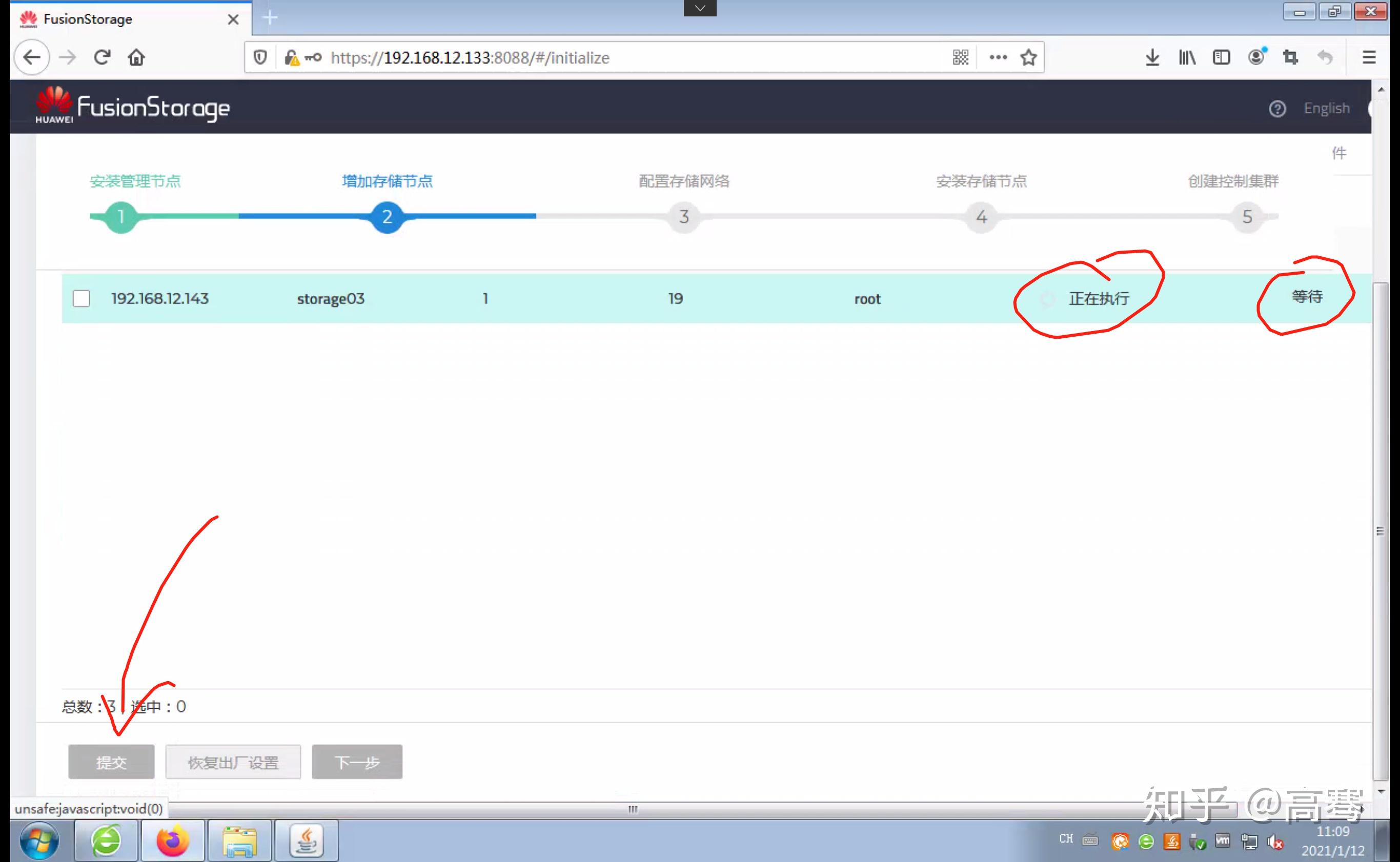Open FusionStorage help question-mark icon
The height and width of the screenshot is (862, 1400).
tap(1277, 108)
